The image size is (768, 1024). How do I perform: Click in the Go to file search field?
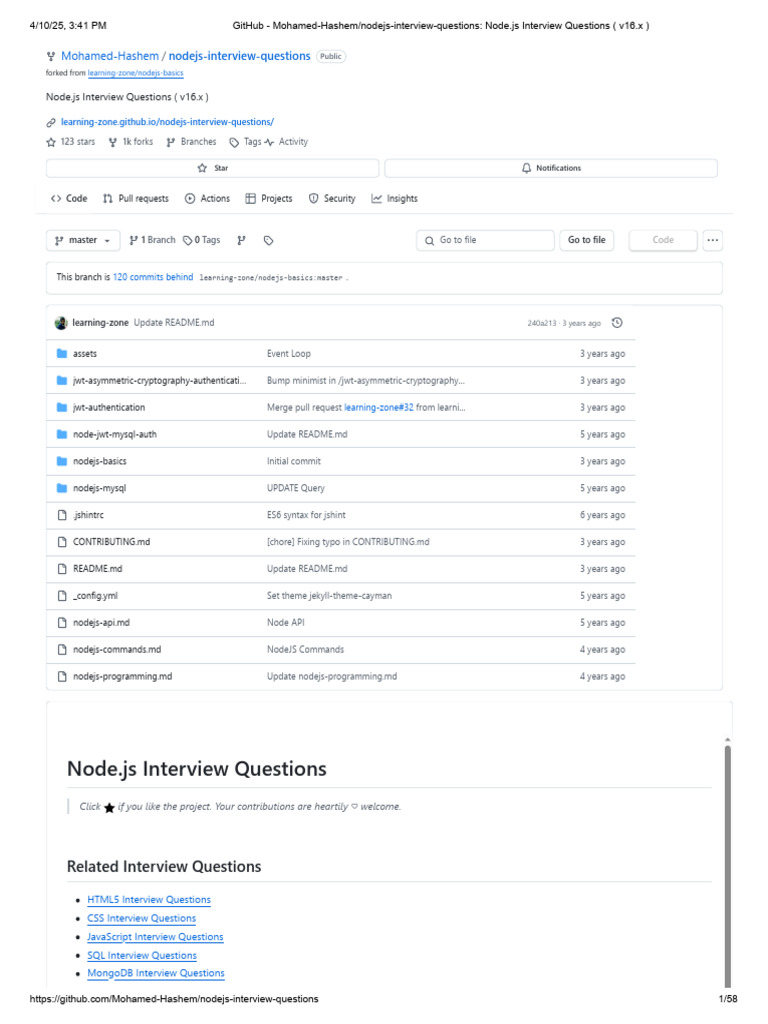click(x=485, y=240)
